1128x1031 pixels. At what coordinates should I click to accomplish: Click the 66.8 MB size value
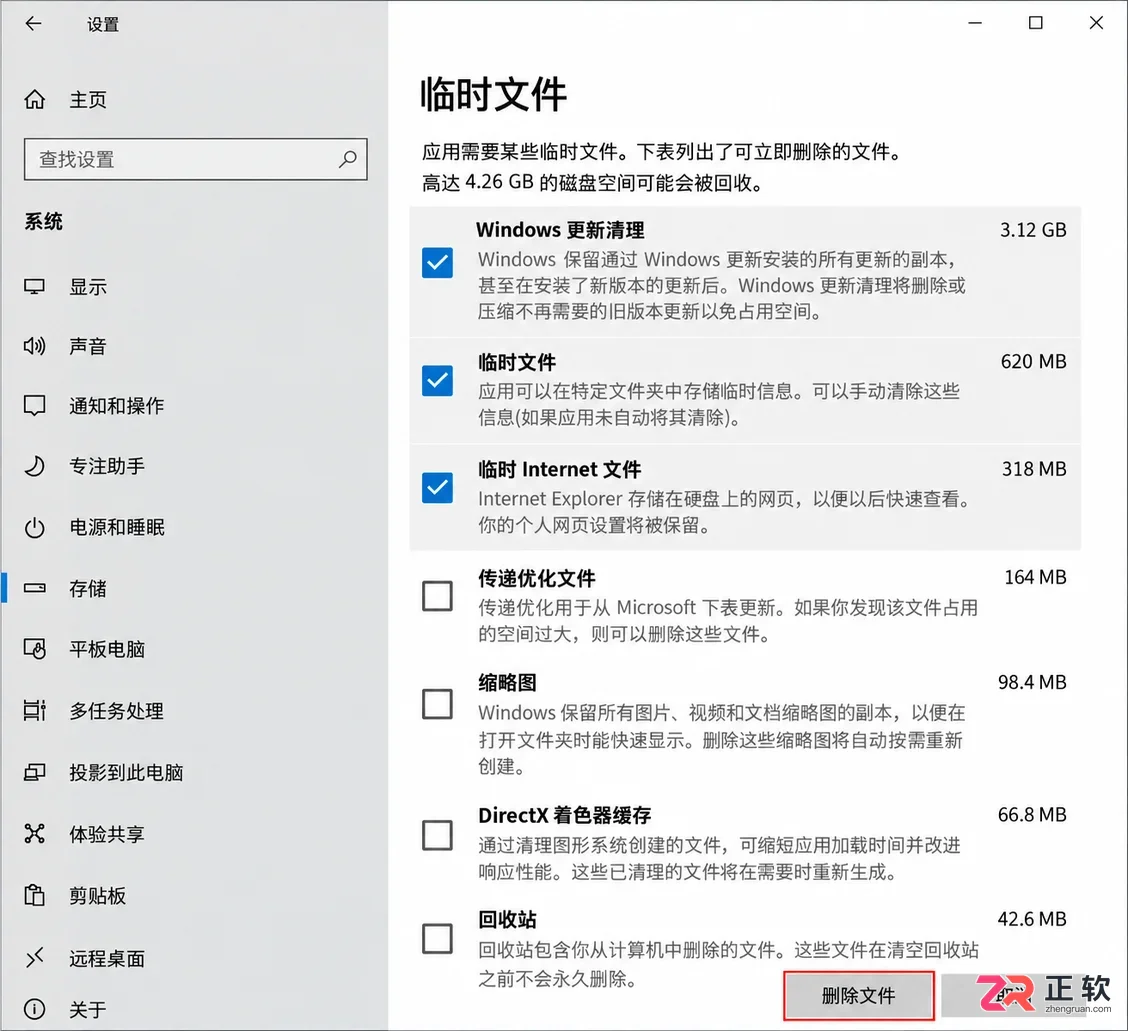click(x=1032, y=814)
